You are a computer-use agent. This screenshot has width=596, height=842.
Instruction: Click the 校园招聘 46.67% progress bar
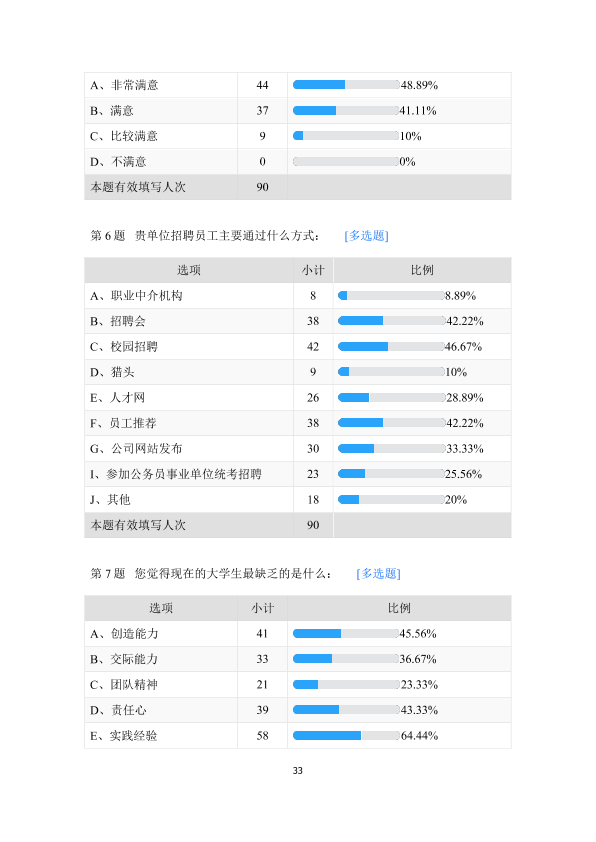point(391,347)
